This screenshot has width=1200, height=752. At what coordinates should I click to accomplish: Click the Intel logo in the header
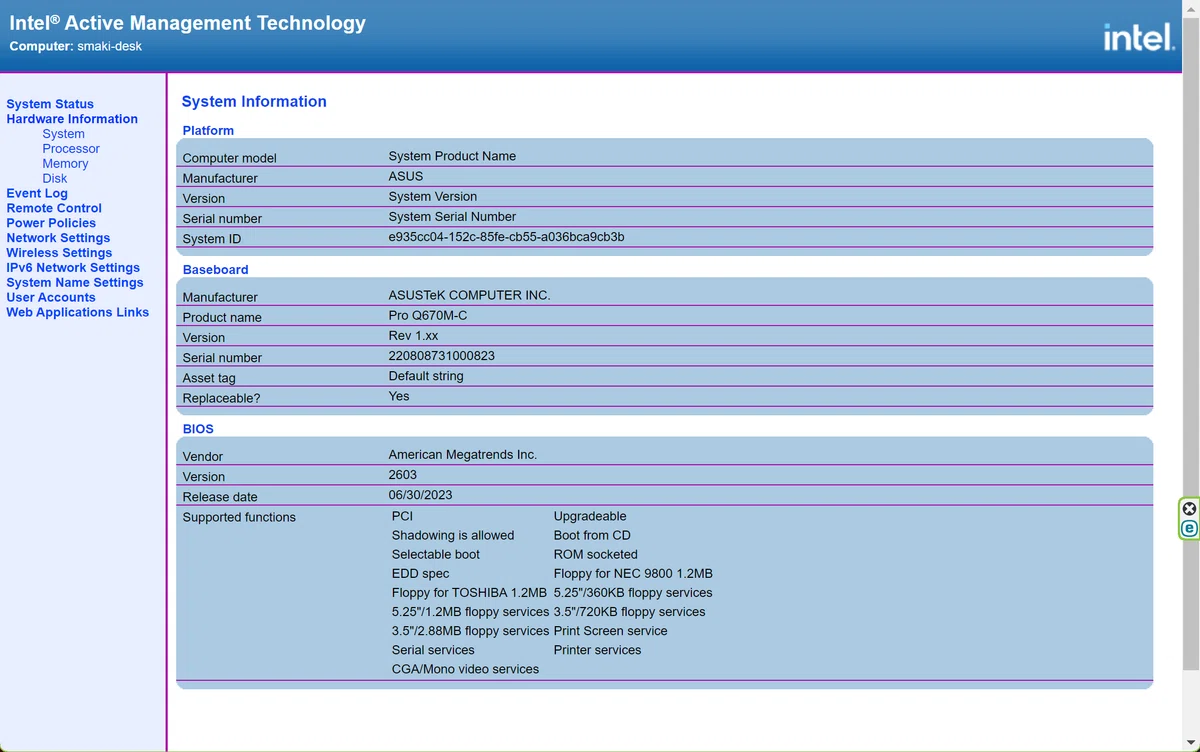tap(1138, 38)
